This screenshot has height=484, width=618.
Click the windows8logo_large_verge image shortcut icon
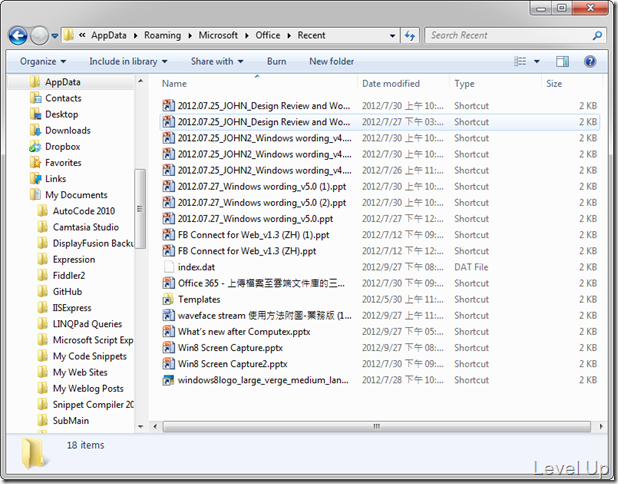click(169, 380)
